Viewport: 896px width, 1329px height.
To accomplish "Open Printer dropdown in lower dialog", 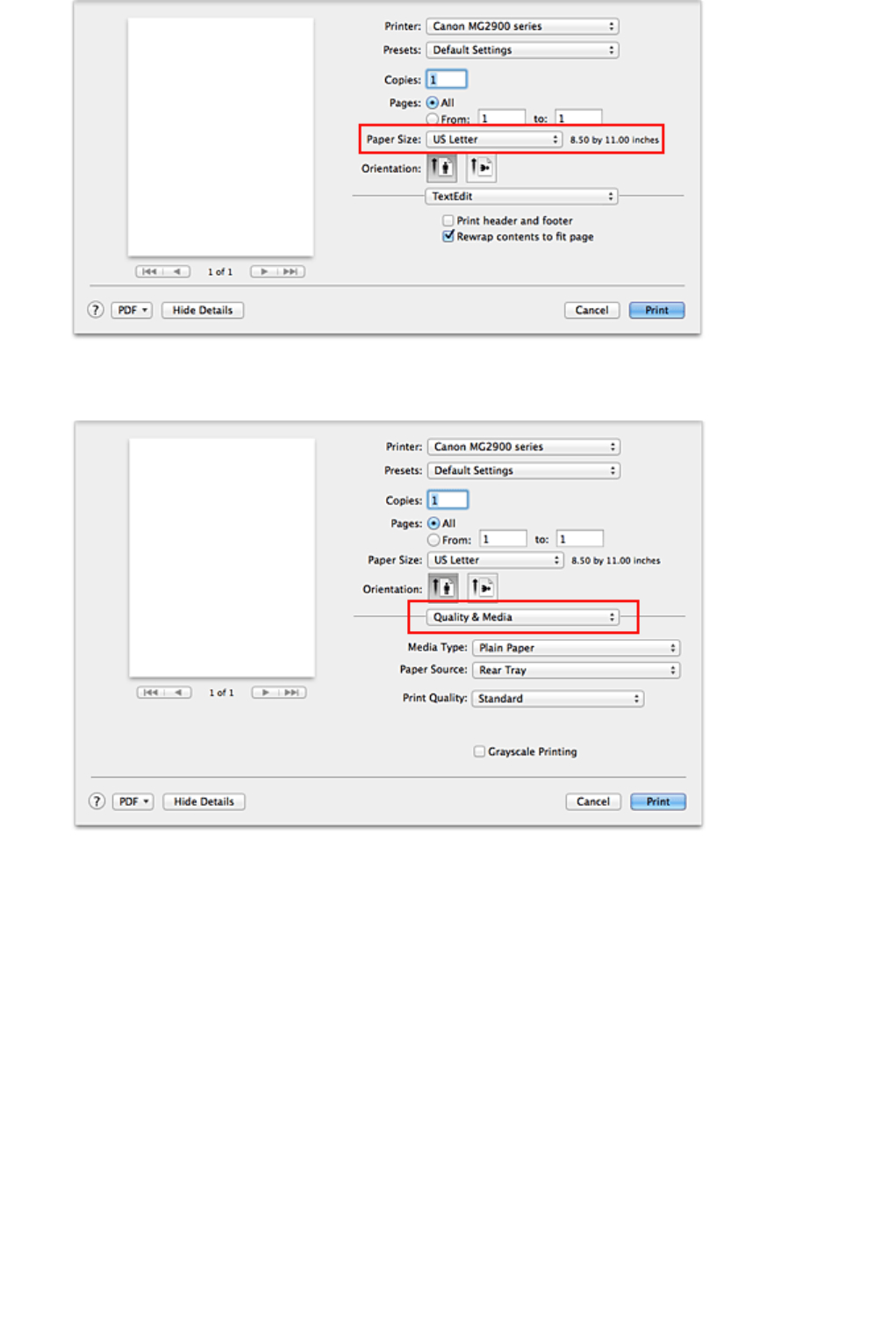I will point(524,447).
